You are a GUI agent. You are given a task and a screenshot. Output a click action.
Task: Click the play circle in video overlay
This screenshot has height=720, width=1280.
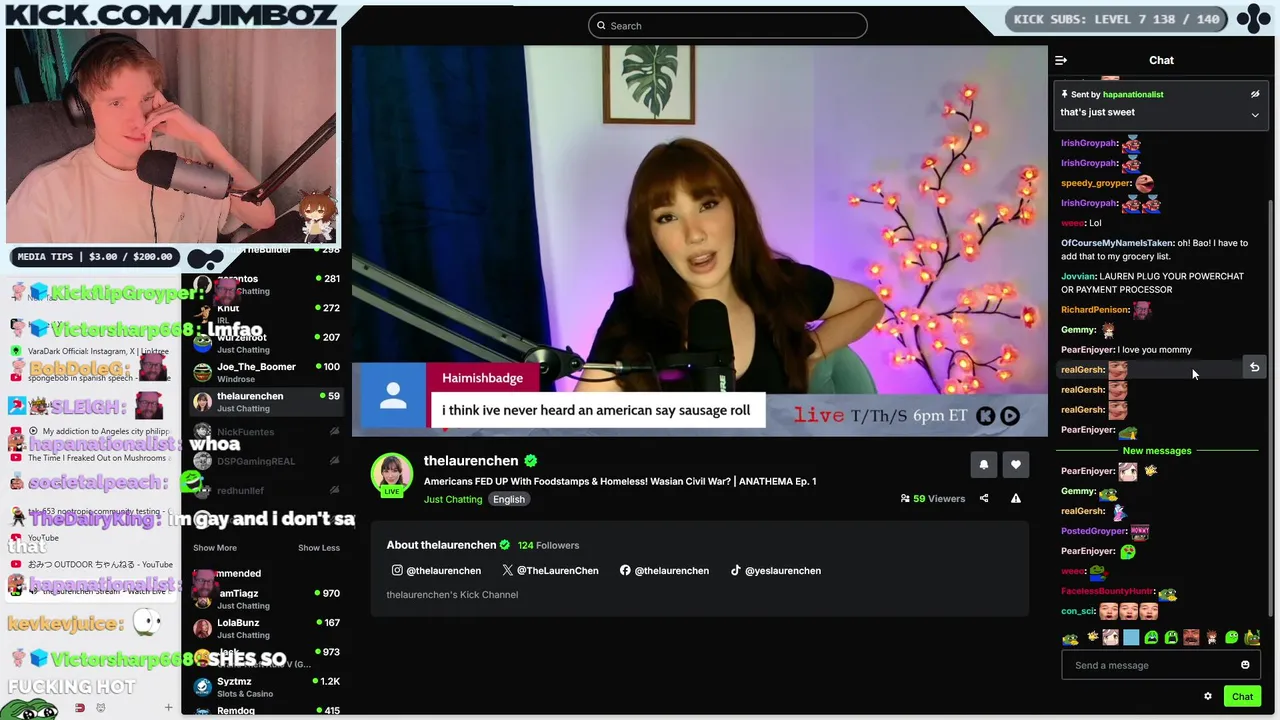pos(1010,416)
